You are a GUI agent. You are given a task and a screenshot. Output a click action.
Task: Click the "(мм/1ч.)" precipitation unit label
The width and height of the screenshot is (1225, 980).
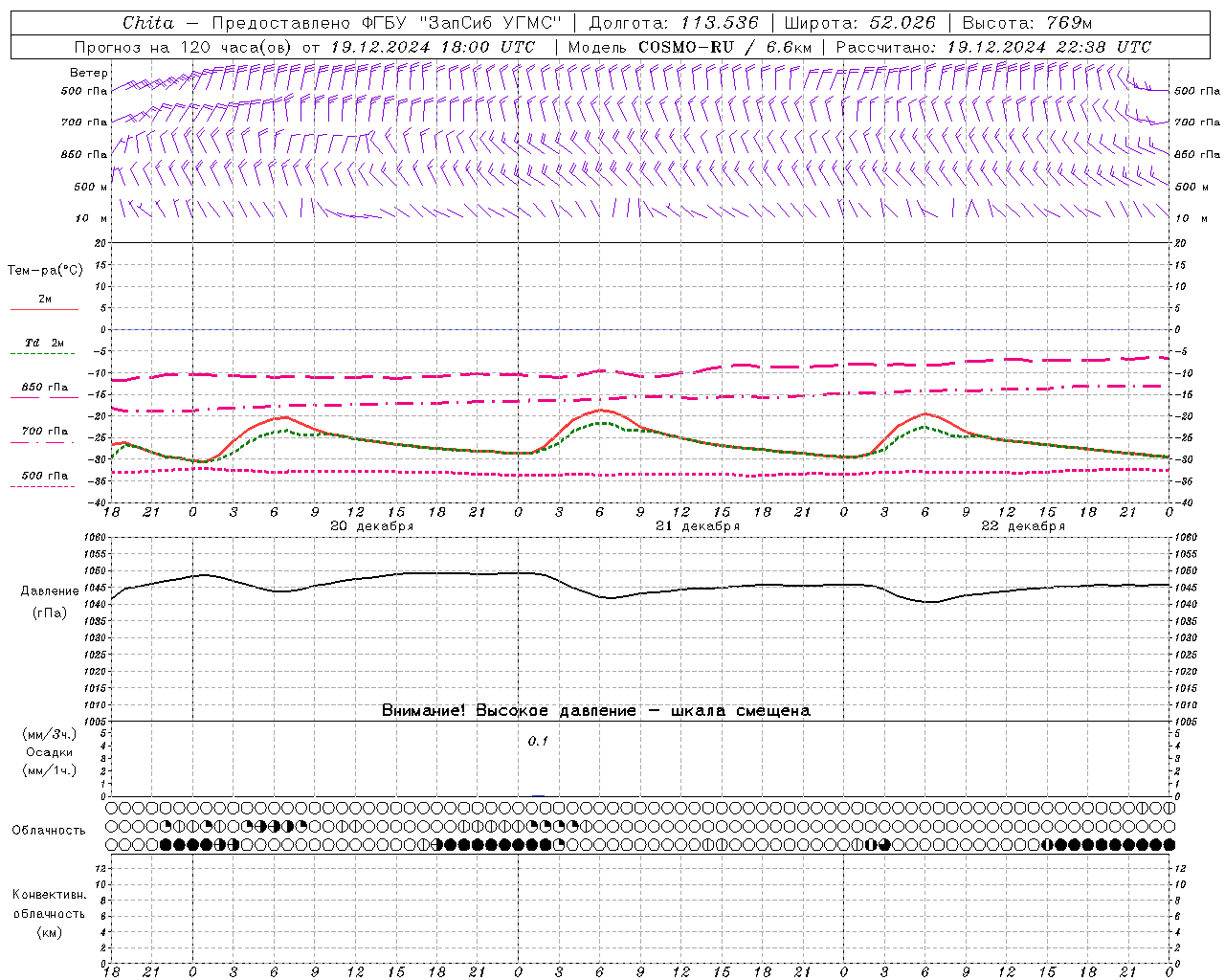click(50, 770)
